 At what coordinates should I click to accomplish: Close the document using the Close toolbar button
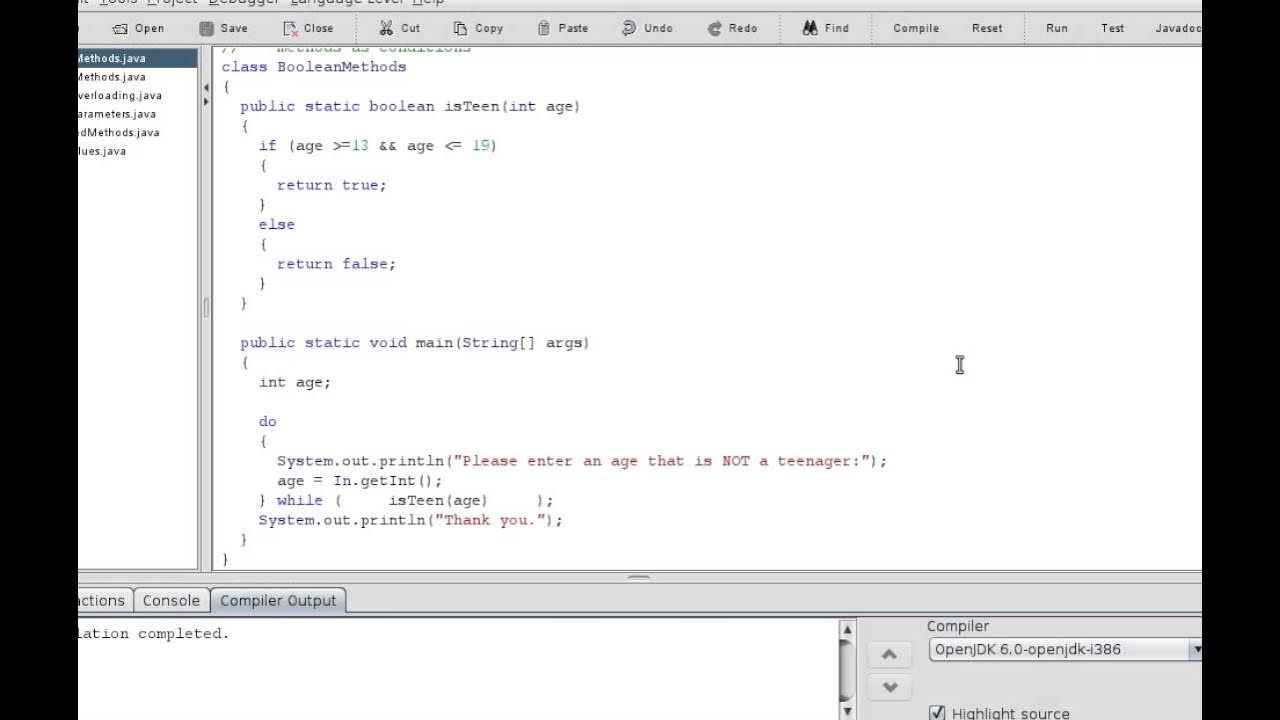click(x=308, y=28)
